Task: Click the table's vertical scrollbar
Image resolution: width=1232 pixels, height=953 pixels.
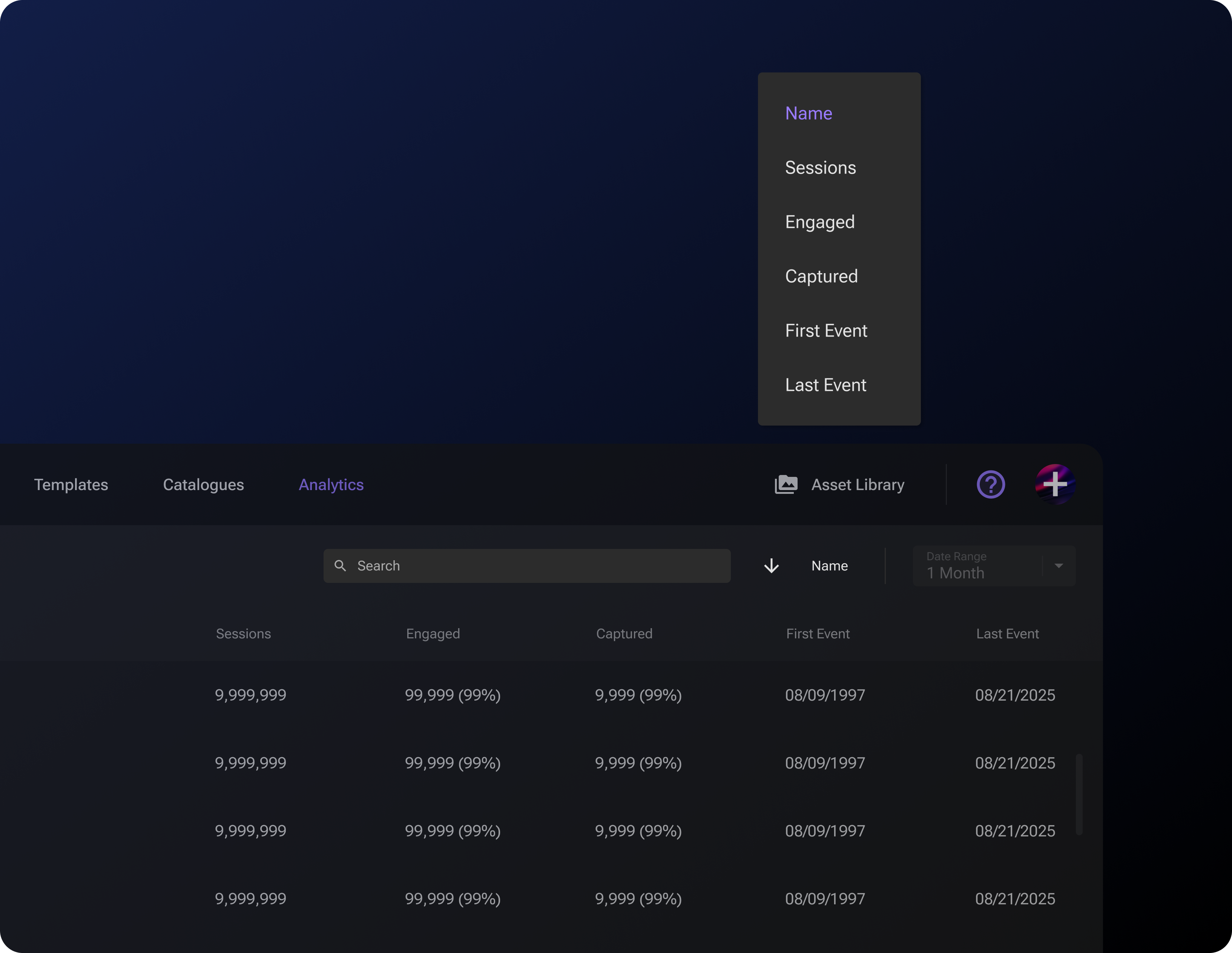Action: click(1079, 794)
